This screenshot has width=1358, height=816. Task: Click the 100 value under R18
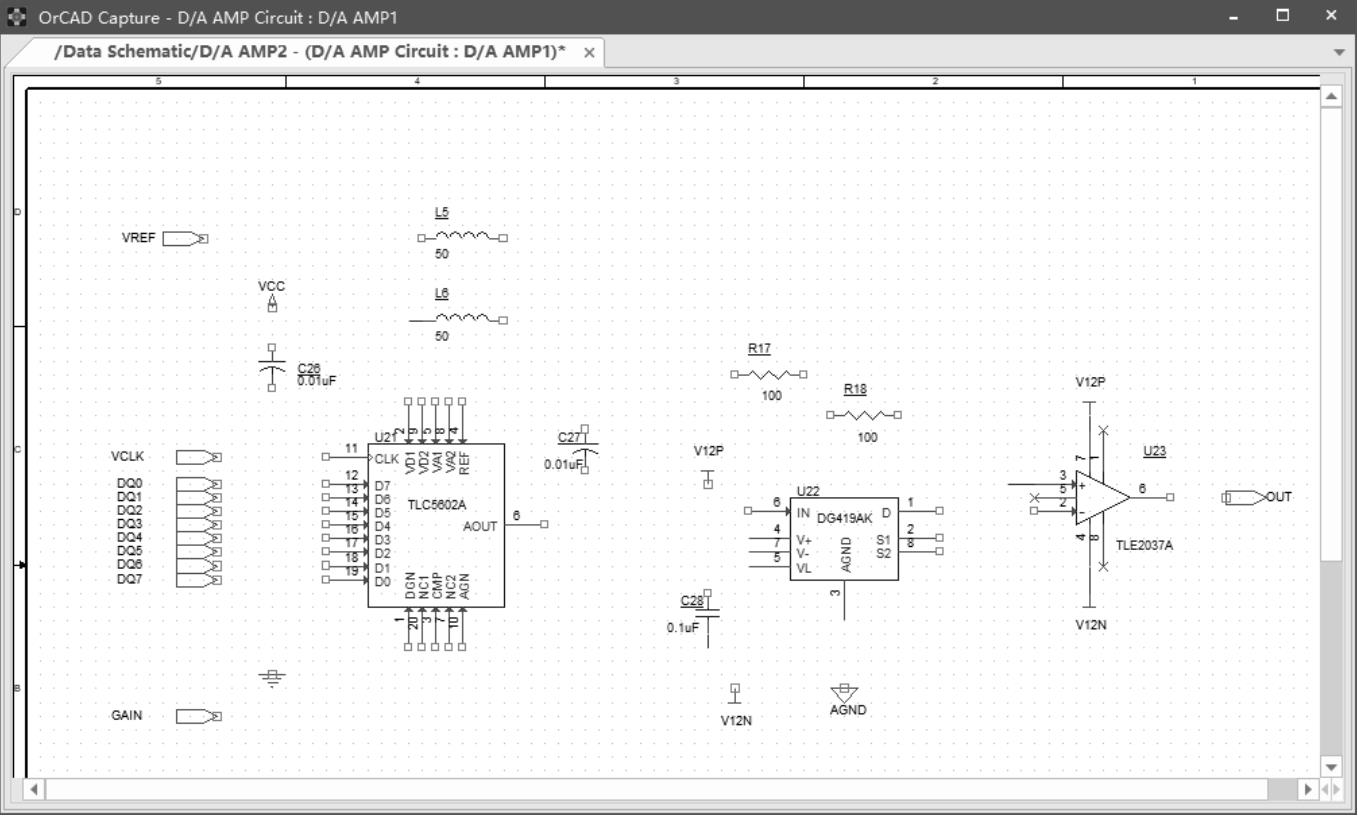[868, 437]
